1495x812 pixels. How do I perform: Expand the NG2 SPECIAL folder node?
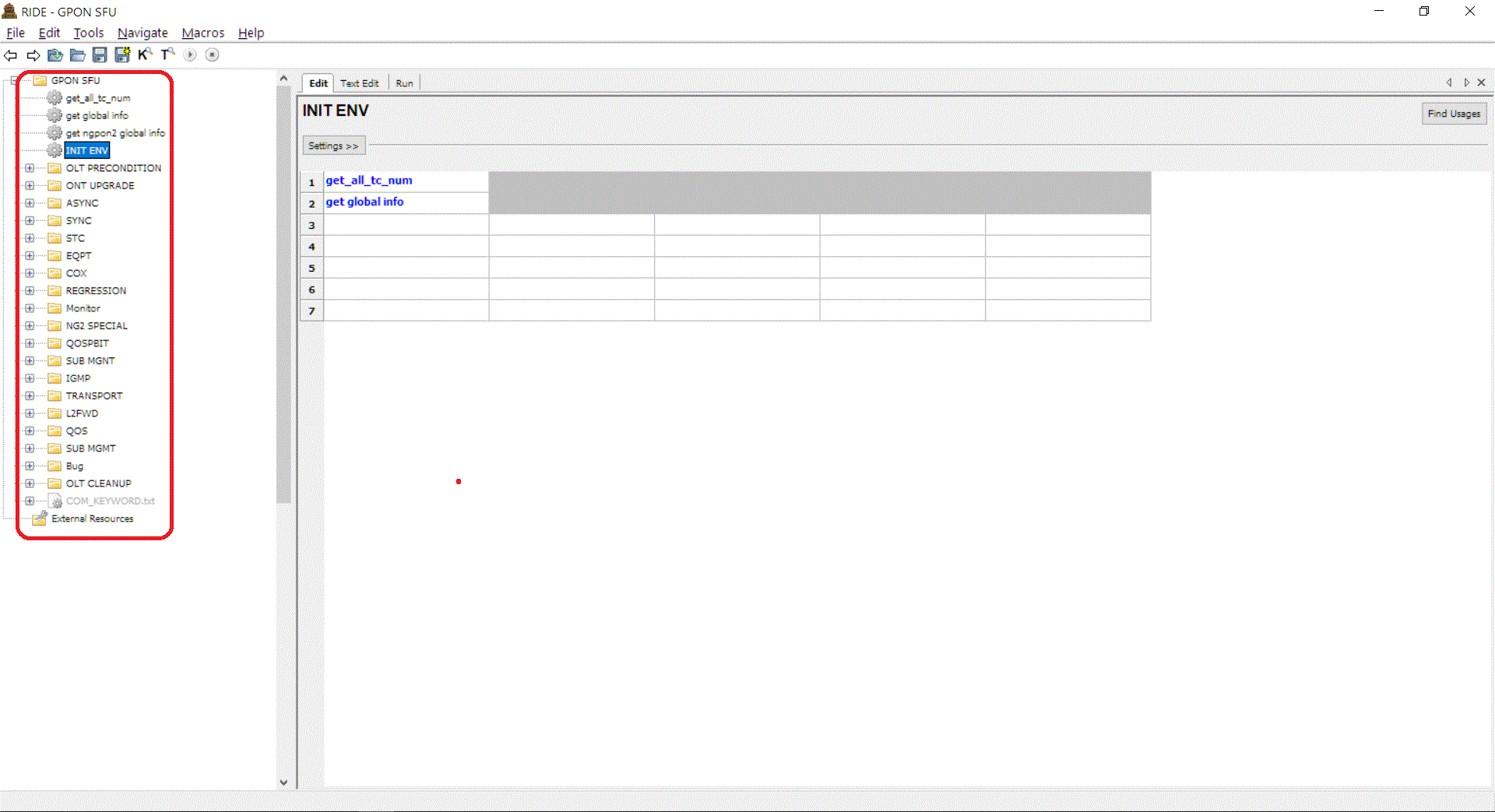[30, 326]
